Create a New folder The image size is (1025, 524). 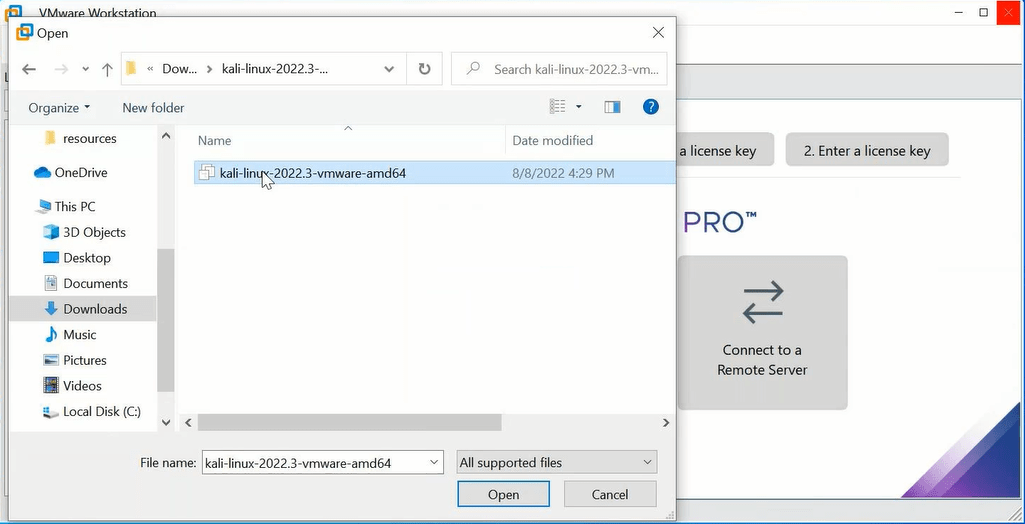[154, 108]
